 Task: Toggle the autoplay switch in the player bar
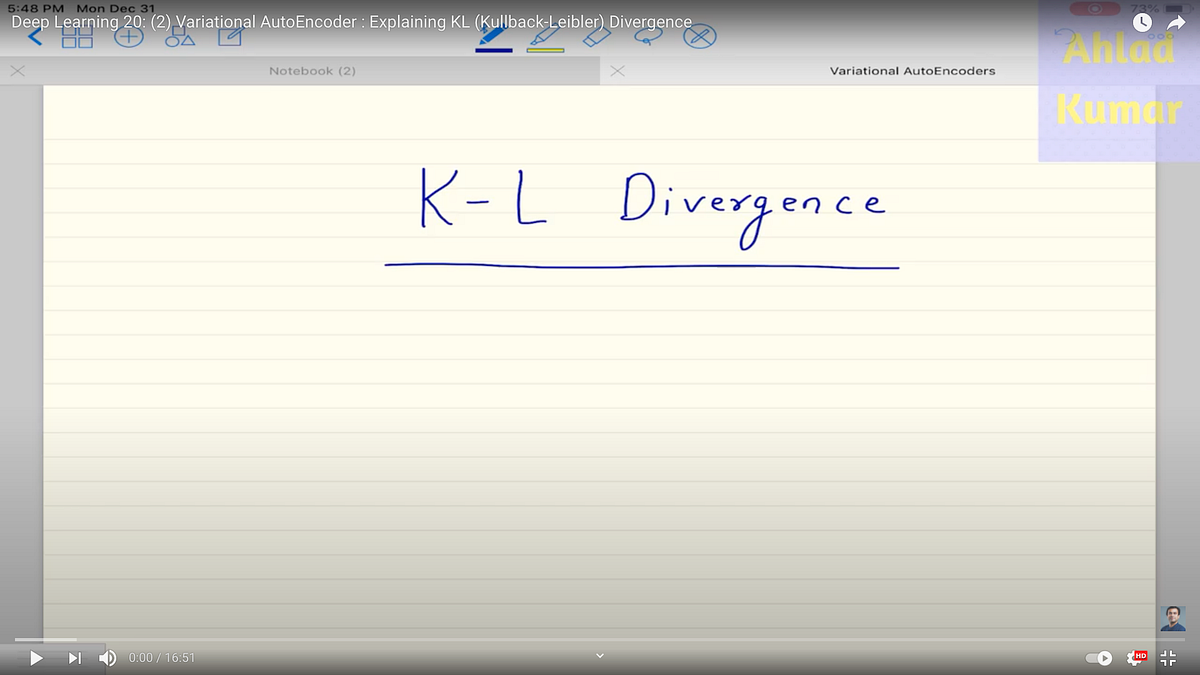(x=1098, y=657)
